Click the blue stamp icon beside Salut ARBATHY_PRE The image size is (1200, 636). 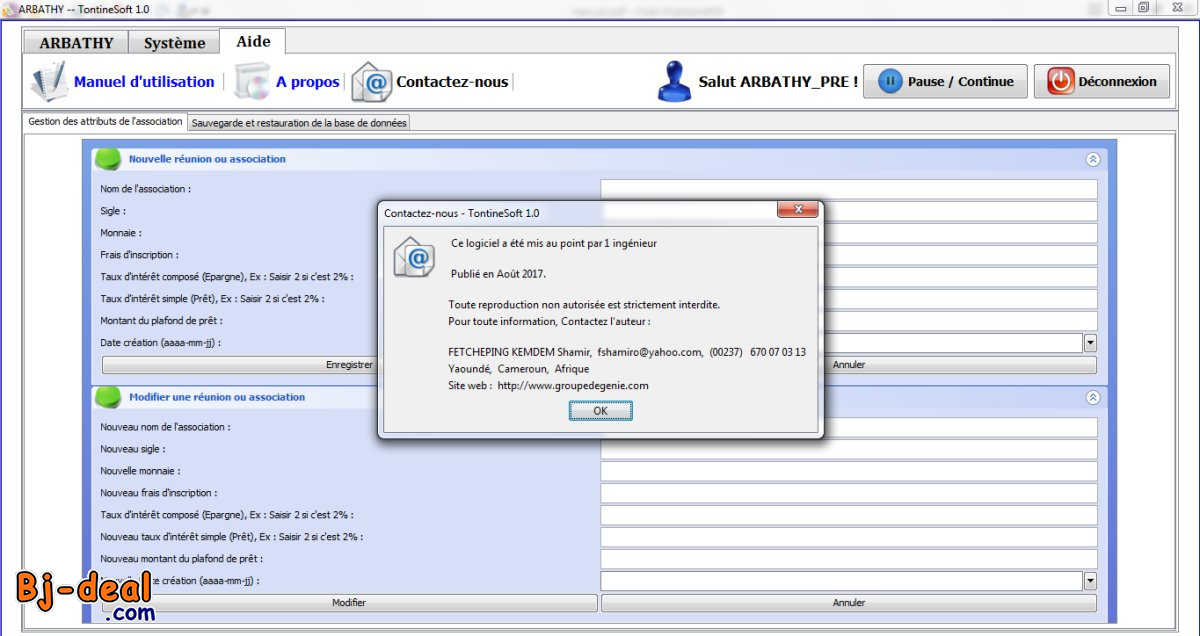pos(672,80)
